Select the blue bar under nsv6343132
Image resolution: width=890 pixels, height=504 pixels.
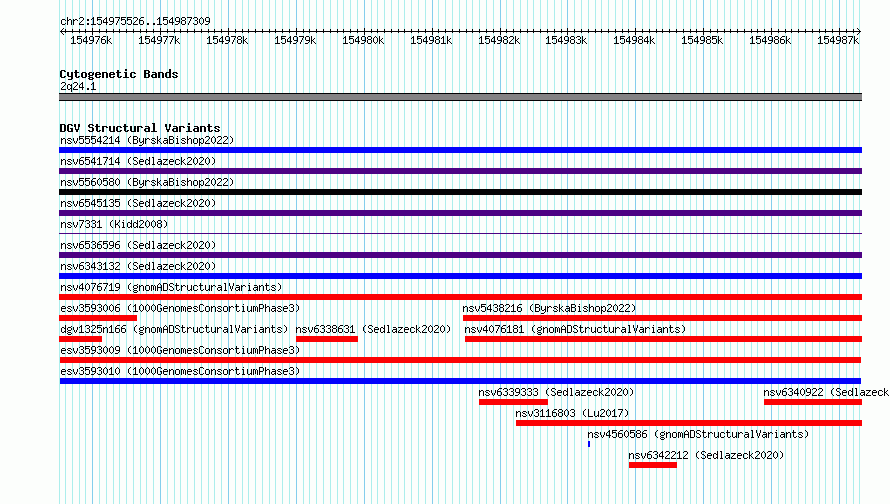point(460,276)
